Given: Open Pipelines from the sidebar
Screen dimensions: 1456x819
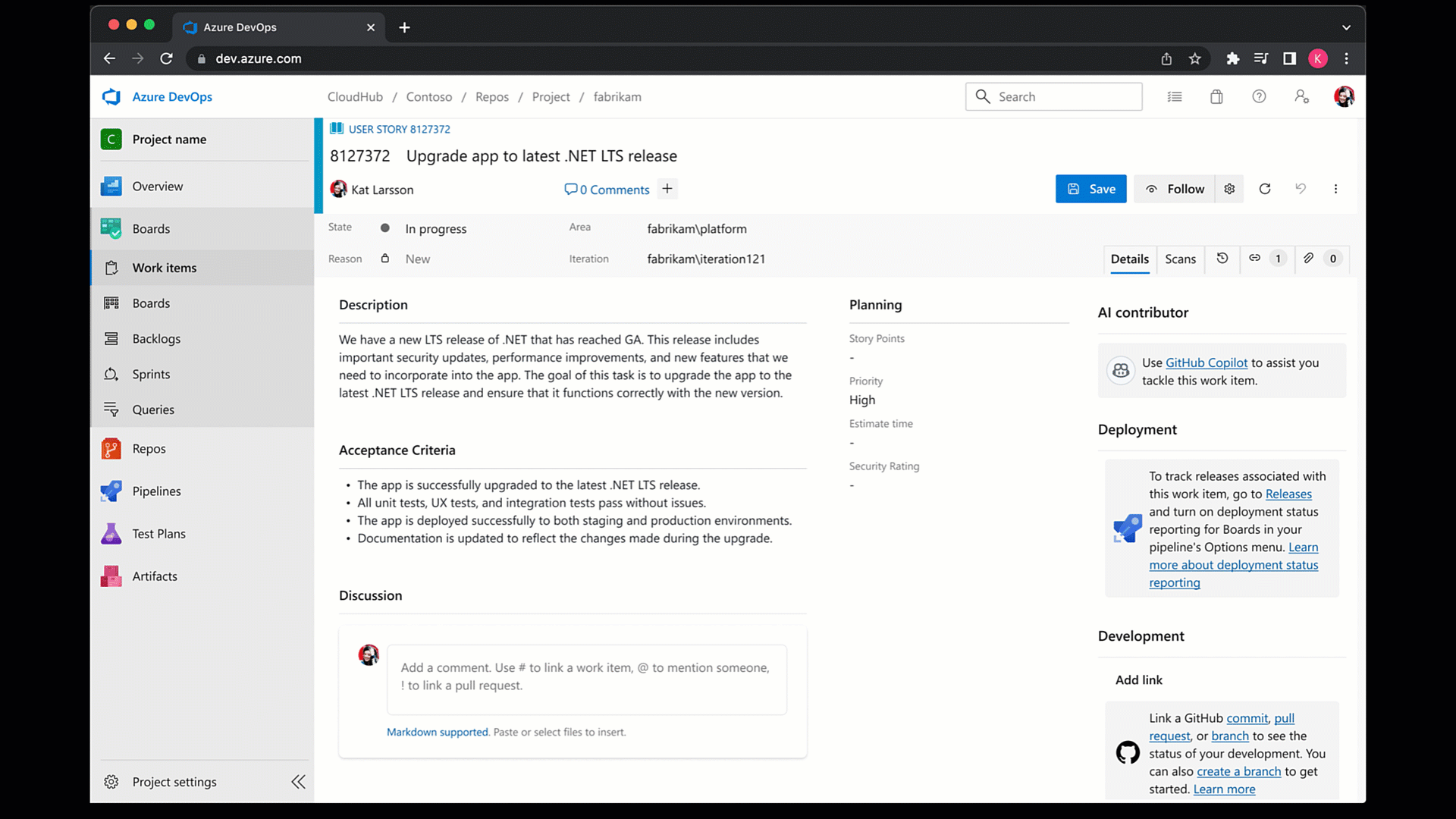Looking at the screenshot, I should (155, 491).
